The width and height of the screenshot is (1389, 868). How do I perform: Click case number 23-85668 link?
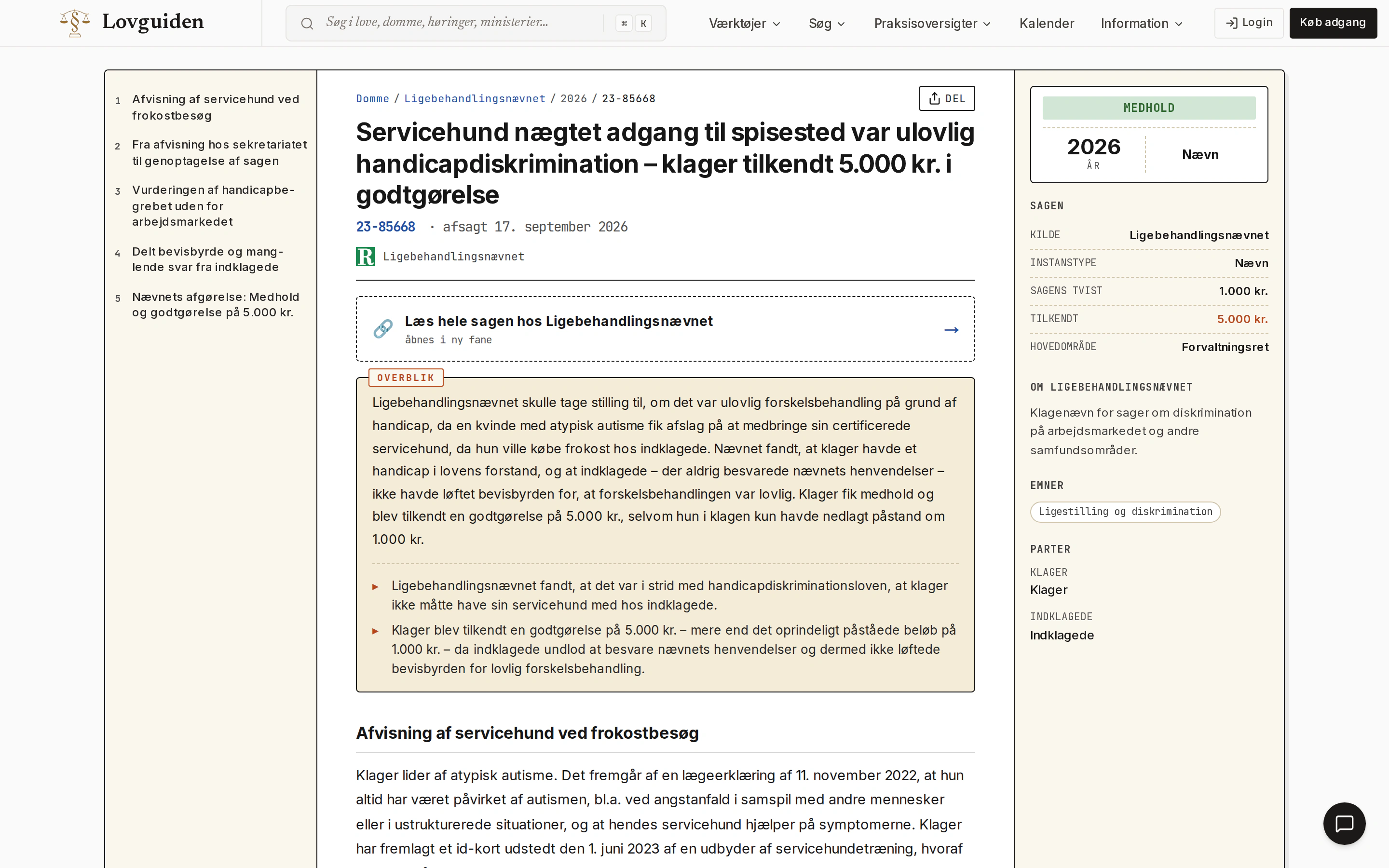(385, 227)
